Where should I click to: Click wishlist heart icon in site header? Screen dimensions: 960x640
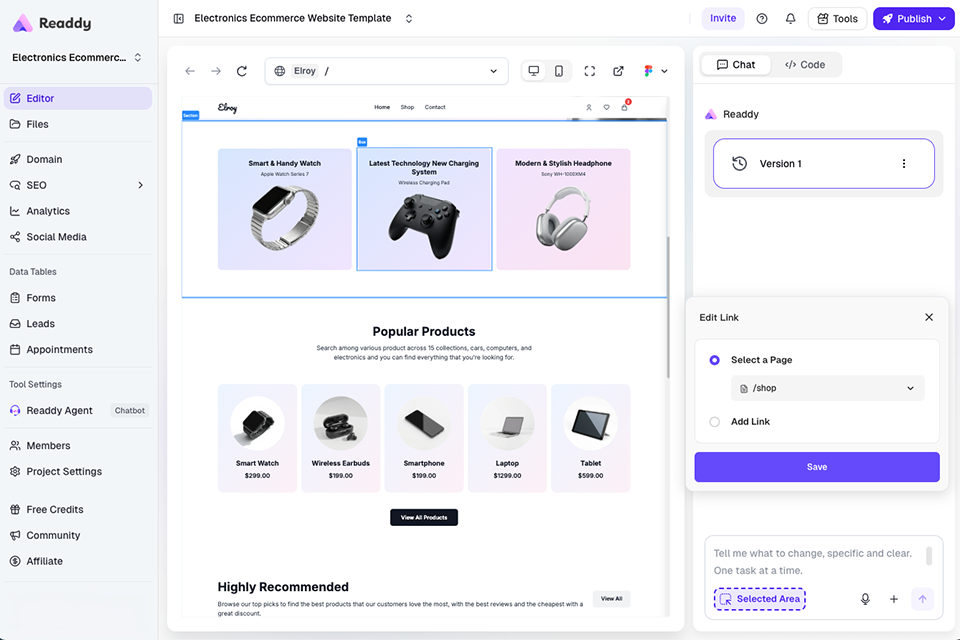click(x=607, y=107)
